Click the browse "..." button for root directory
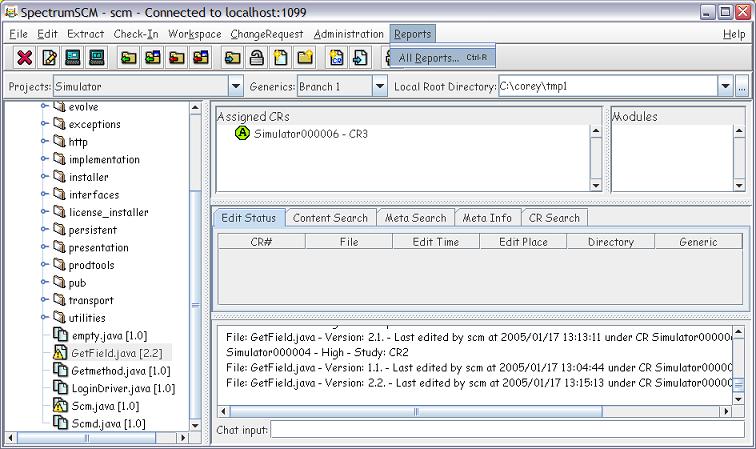The height and width of the screenshot is (449, 756). 742,86
